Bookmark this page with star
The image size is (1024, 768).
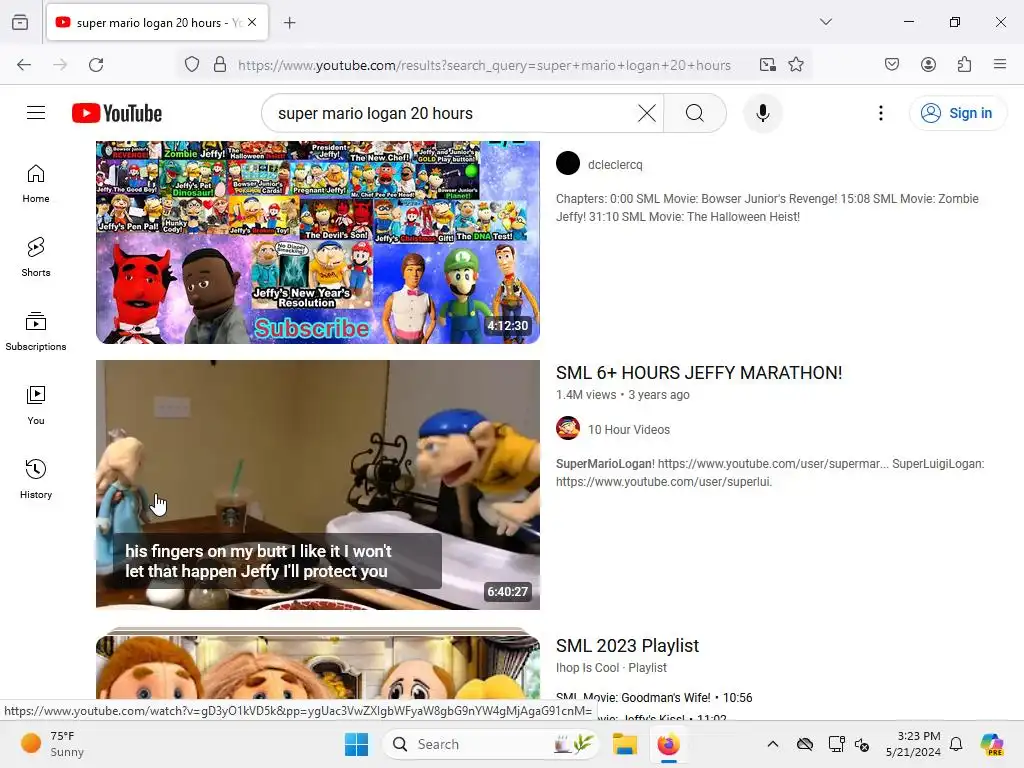click(795, 65)
